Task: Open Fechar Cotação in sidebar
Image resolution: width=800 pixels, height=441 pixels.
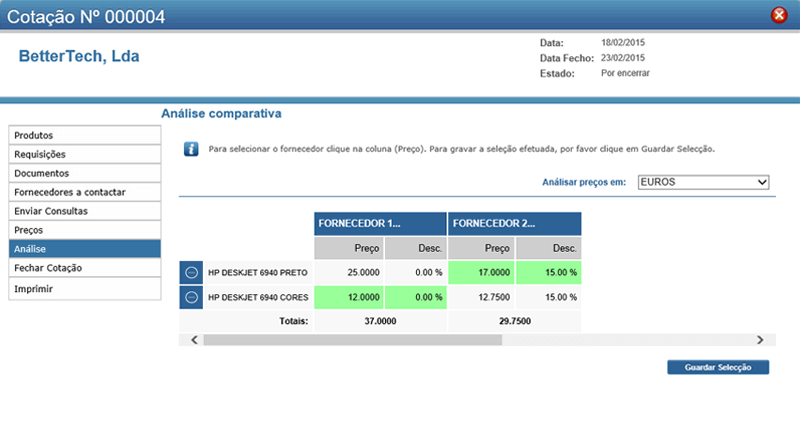Action: point(85,267)
